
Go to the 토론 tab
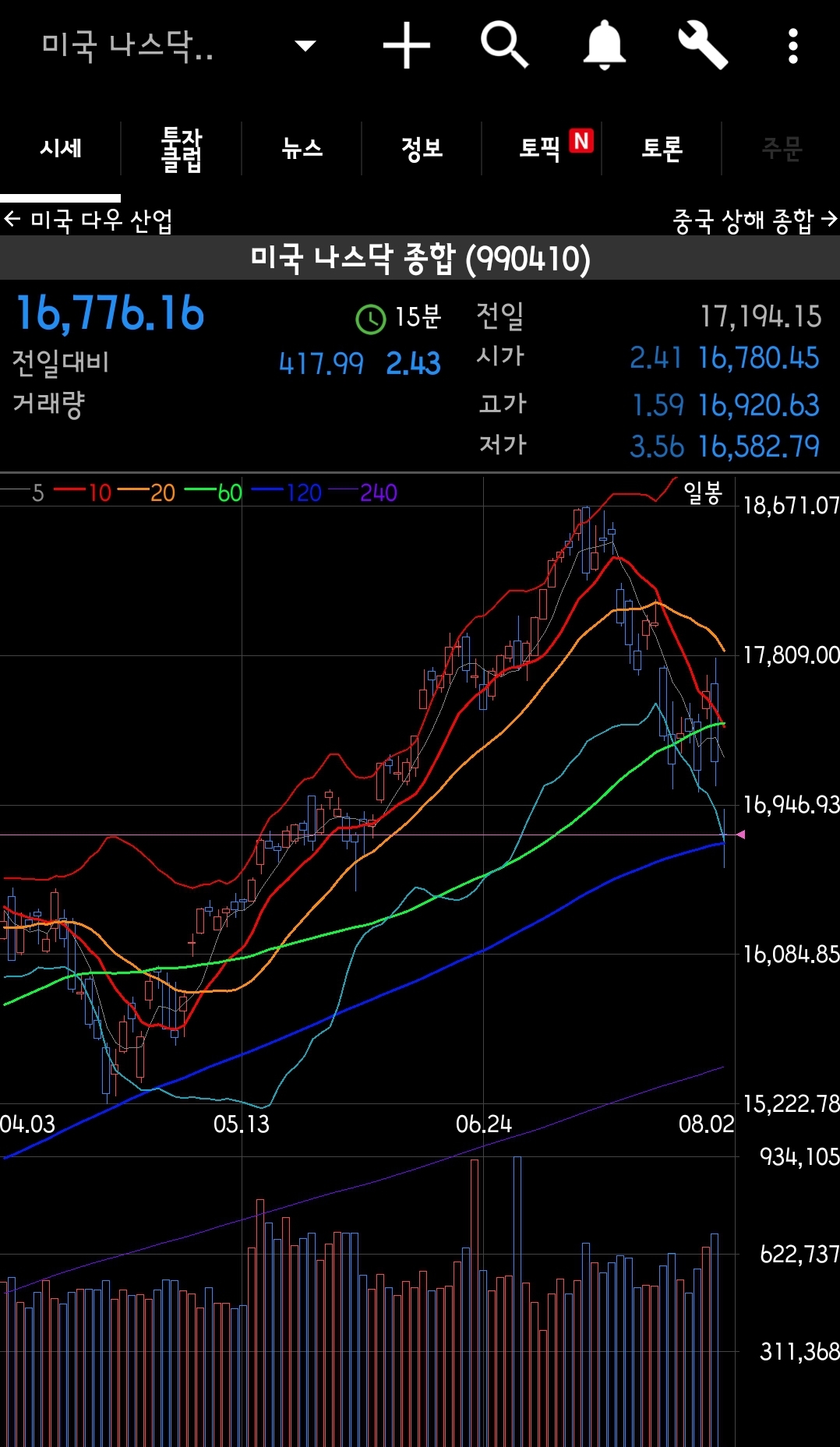coord(662,148)
